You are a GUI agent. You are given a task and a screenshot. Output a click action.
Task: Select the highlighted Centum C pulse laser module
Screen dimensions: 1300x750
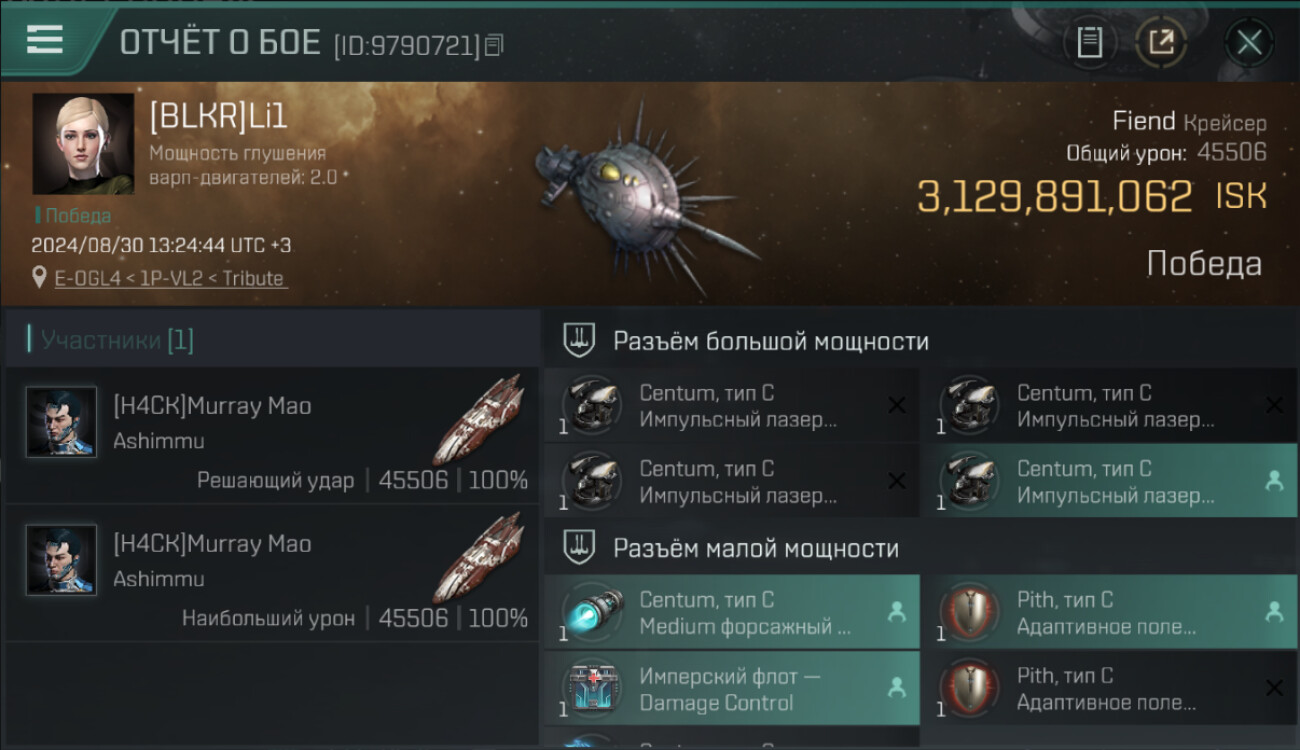coord(1108,481)
